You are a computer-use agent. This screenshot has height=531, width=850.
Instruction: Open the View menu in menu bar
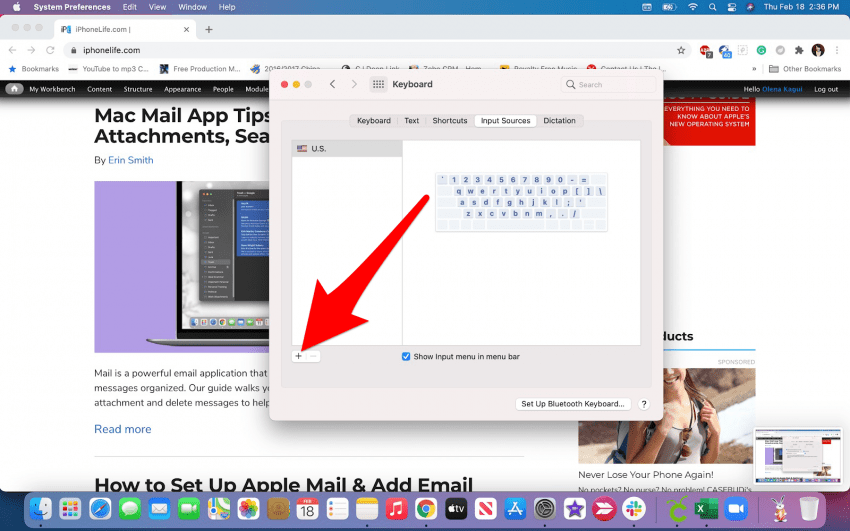coord(157,7)
